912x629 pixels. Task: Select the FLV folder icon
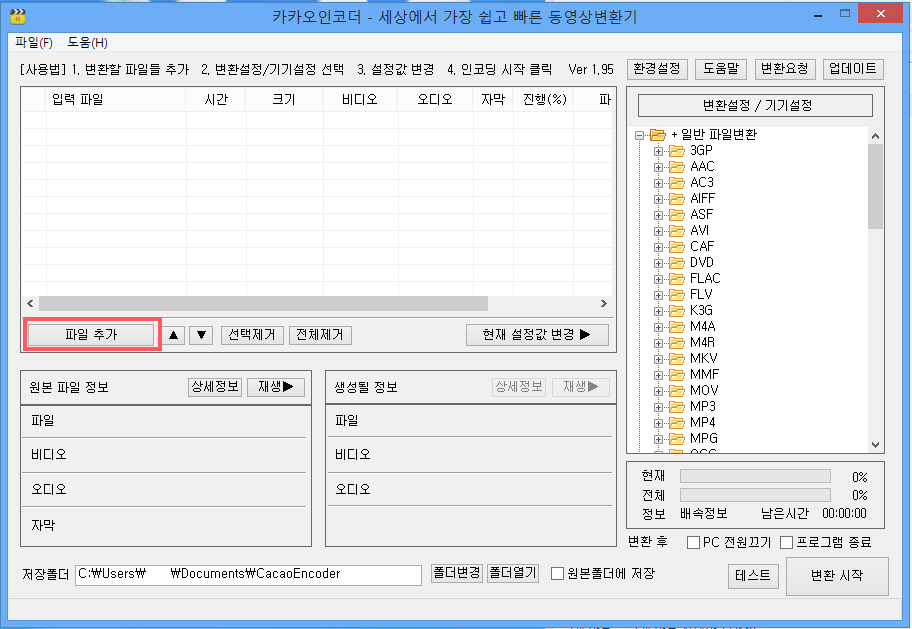(676, 295)
